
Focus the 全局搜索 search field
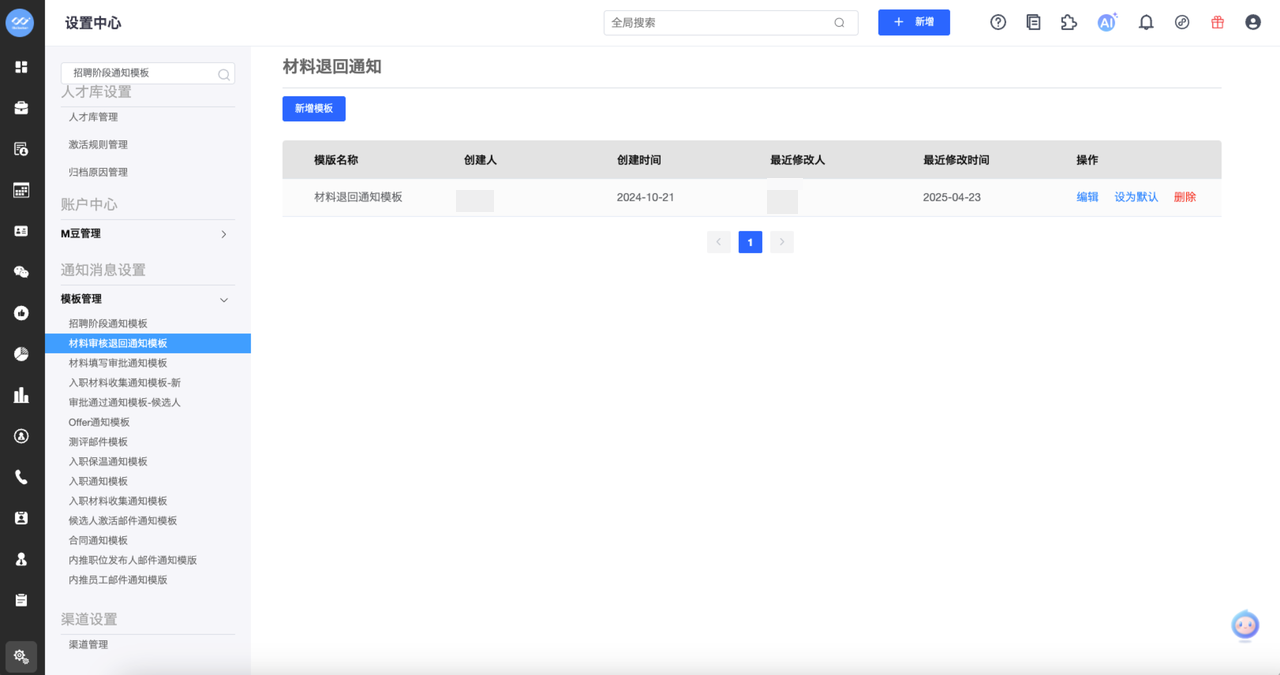pyautogui.click(x=720, y=22)
